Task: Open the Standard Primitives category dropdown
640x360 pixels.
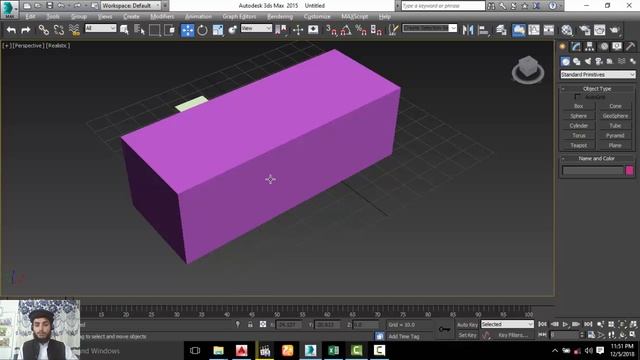Action: pyautogui.click(x=598, y=75)
